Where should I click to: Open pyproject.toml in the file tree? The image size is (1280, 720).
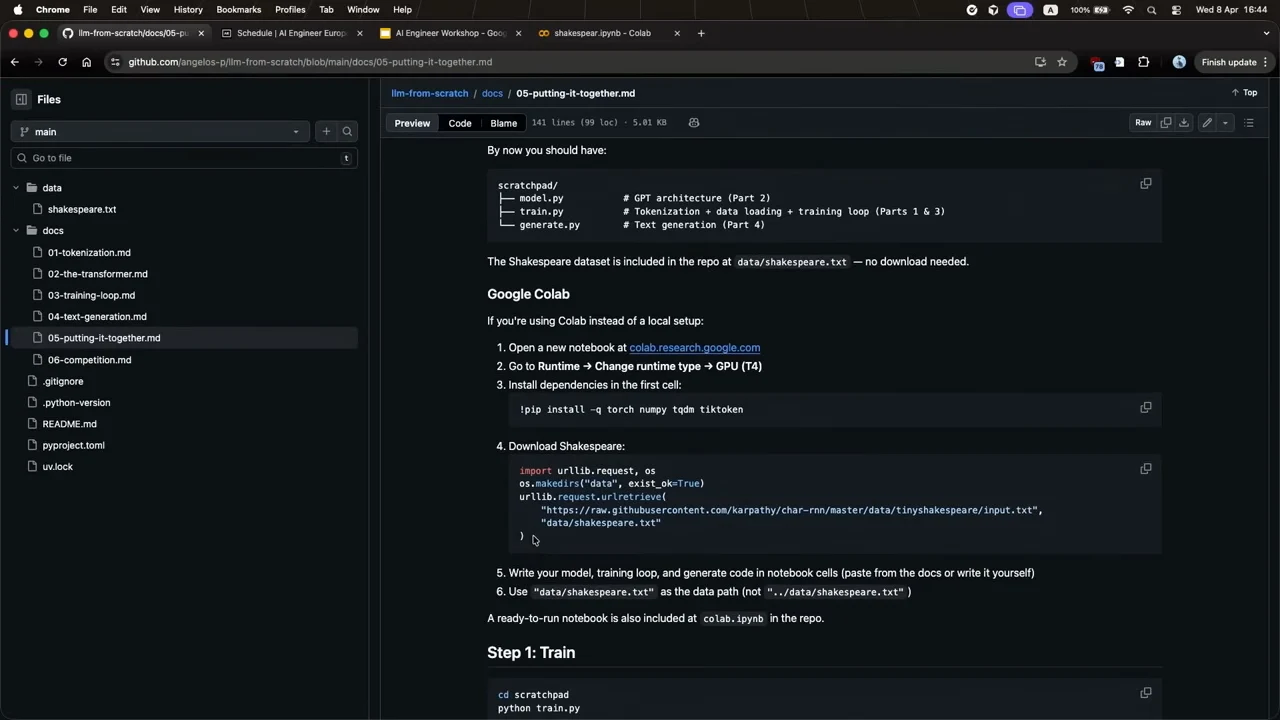73,445
